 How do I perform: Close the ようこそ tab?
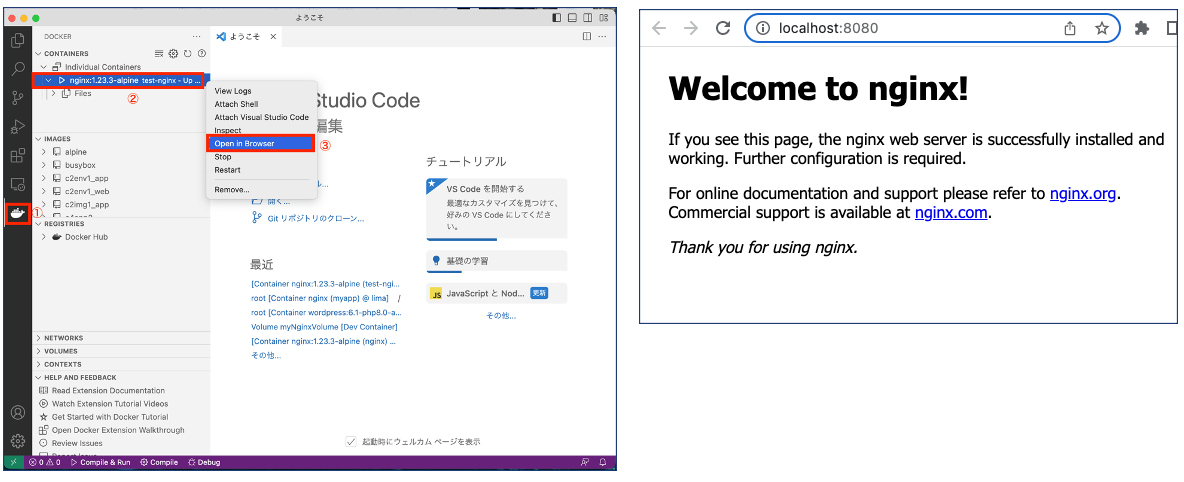click(x=273, y=36)
